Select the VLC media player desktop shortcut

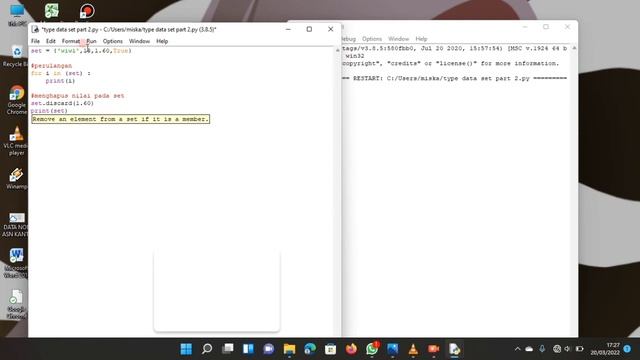coord(16,141)
